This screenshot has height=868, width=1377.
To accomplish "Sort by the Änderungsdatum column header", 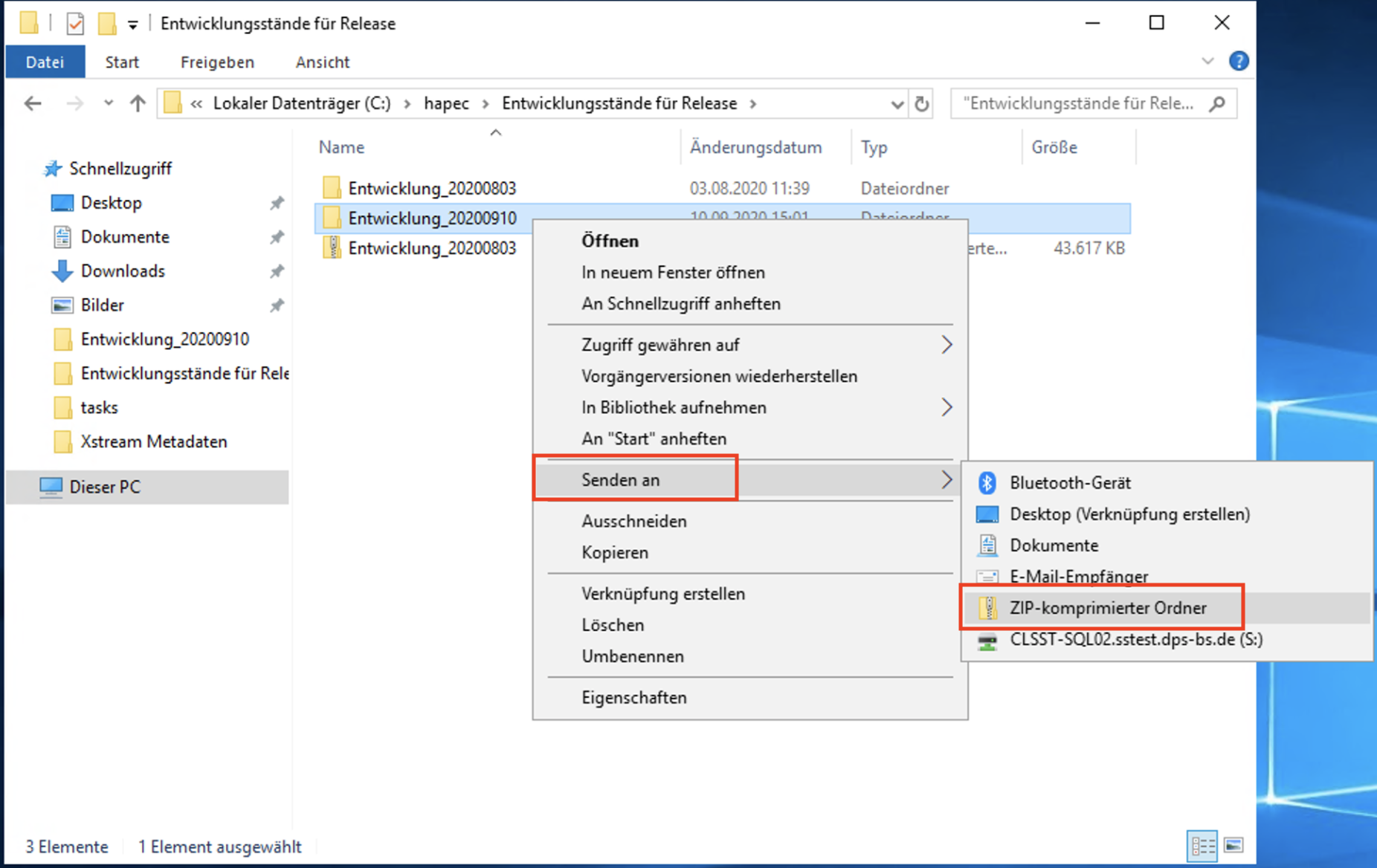I will click(x=755, y=147).
